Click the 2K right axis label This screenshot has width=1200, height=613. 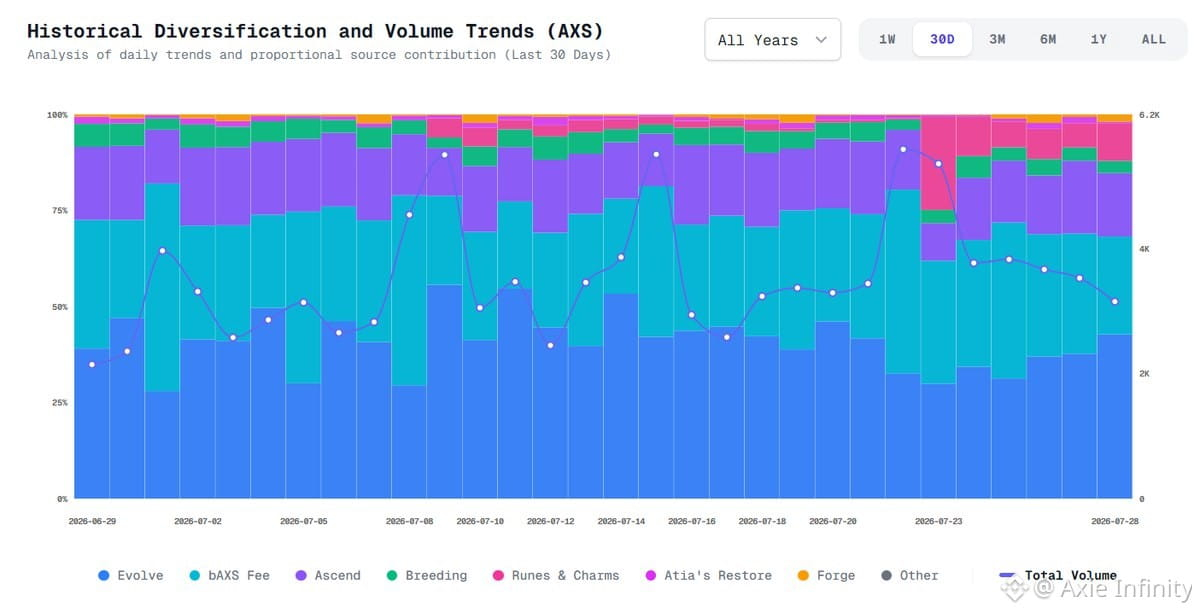pos(1144,373)
